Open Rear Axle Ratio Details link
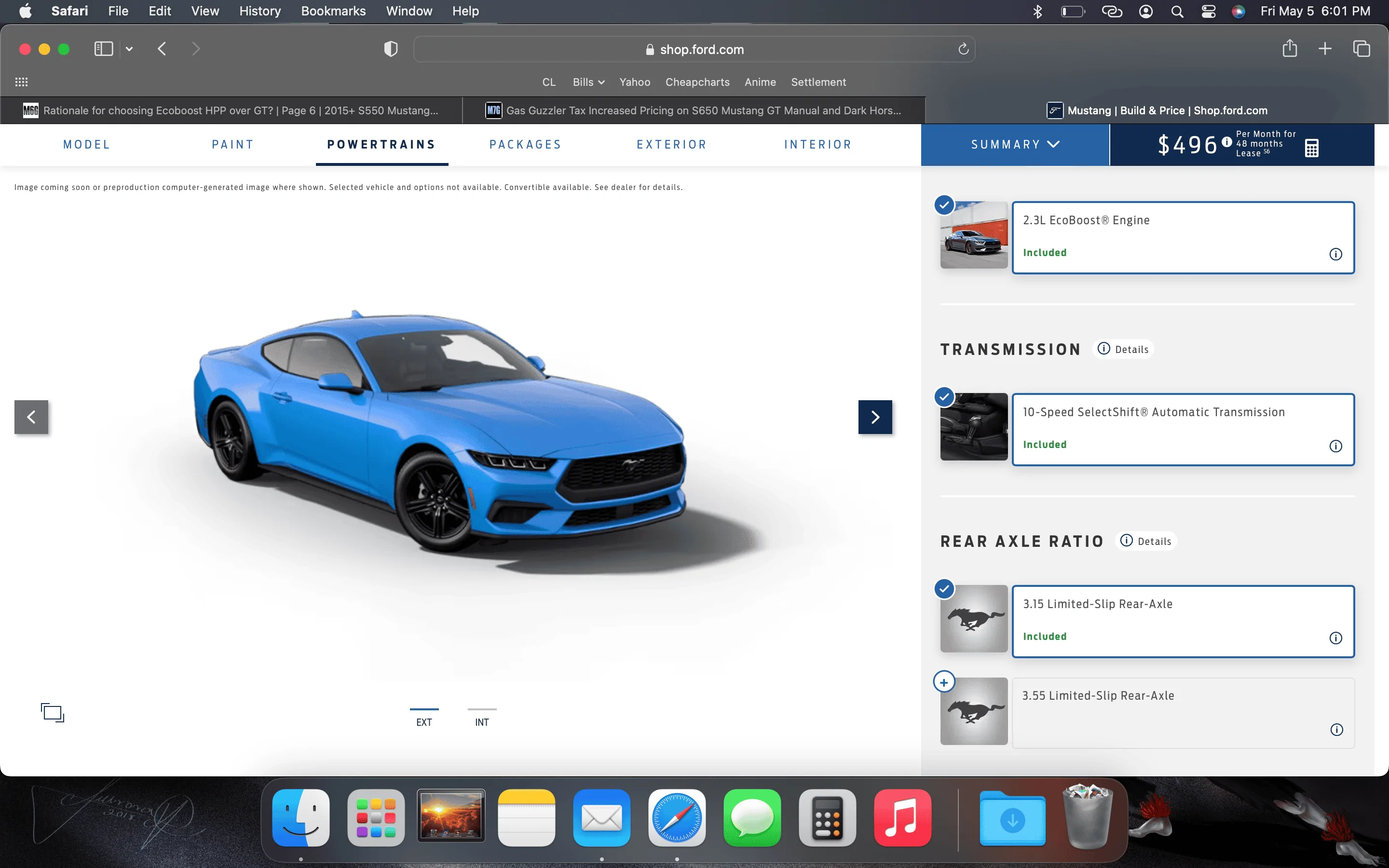Screen dimensions: 1389x868 [x=1145, y=541]
